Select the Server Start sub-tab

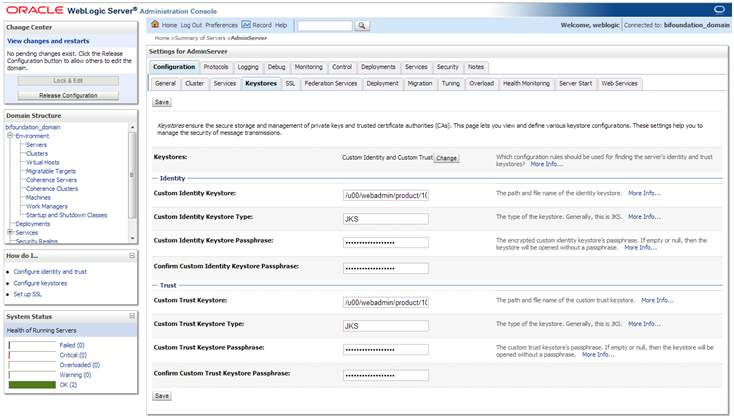coord(575,83)
